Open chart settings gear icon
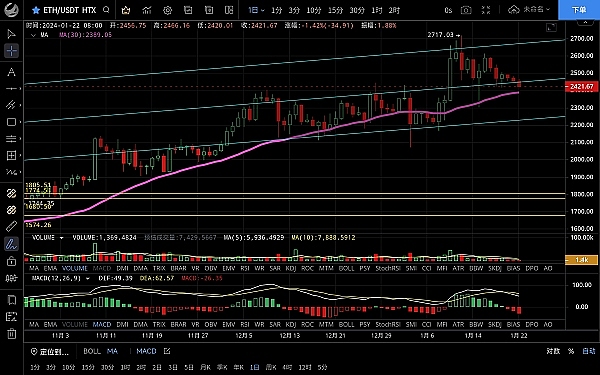This screenshot has width=600, height=375. point(167,10)
